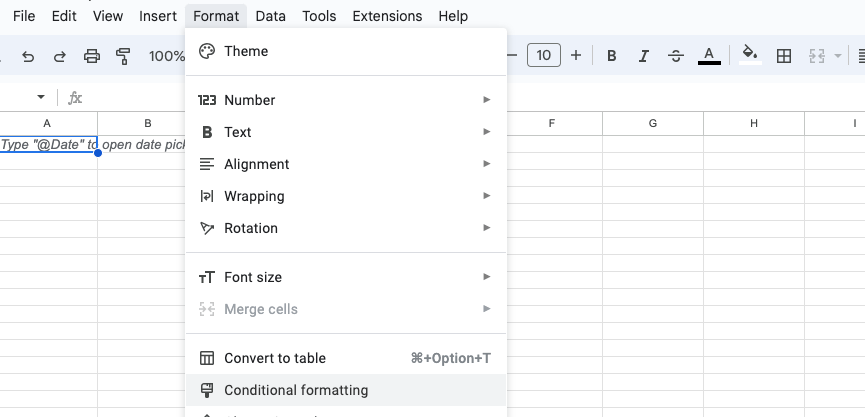Select Convert to table menu item

coord(346,358)
